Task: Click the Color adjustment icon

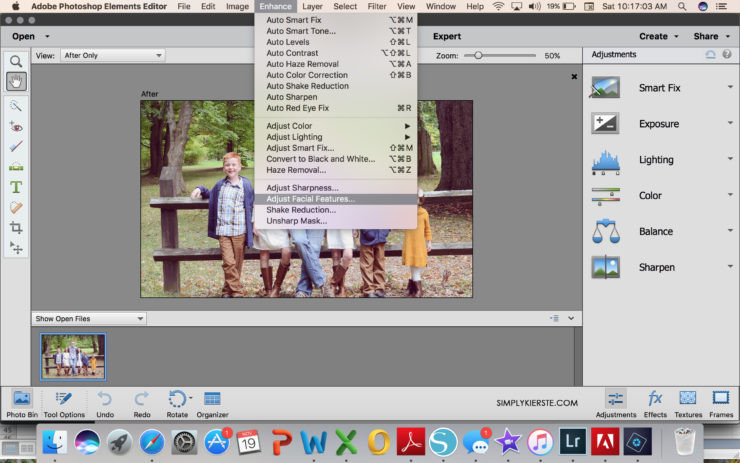Action: tap(605, 196)
